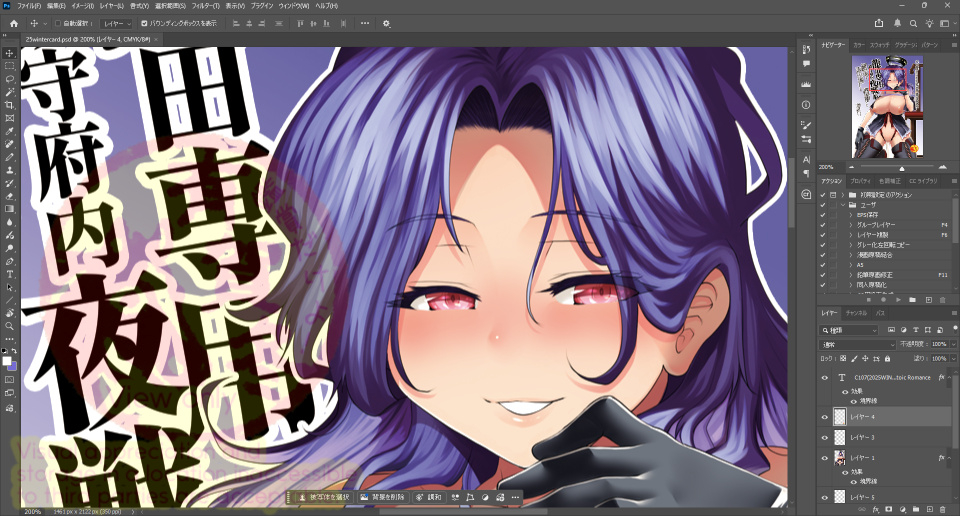The height and width of the screenshot is (516, 960).
Task: Click the 背景を削除 button
Action: [385, 497]
